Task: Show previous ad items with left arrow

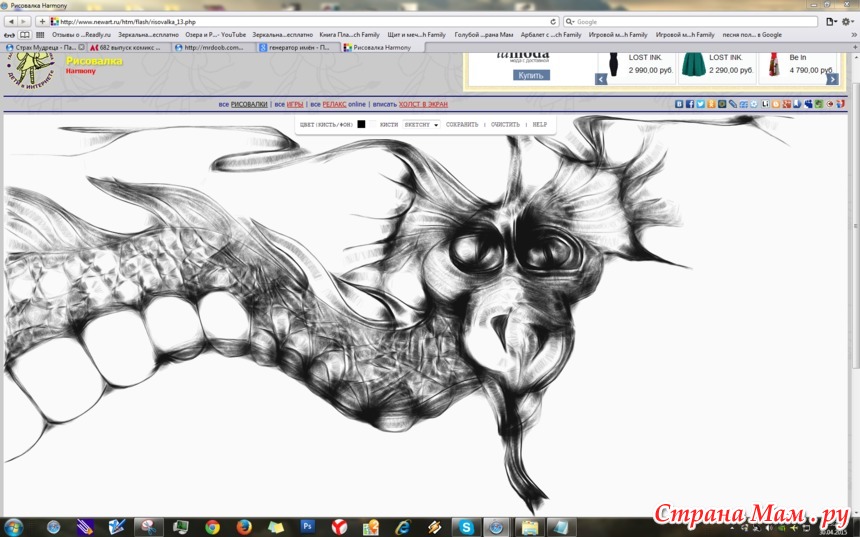Action: click(601, 79)
